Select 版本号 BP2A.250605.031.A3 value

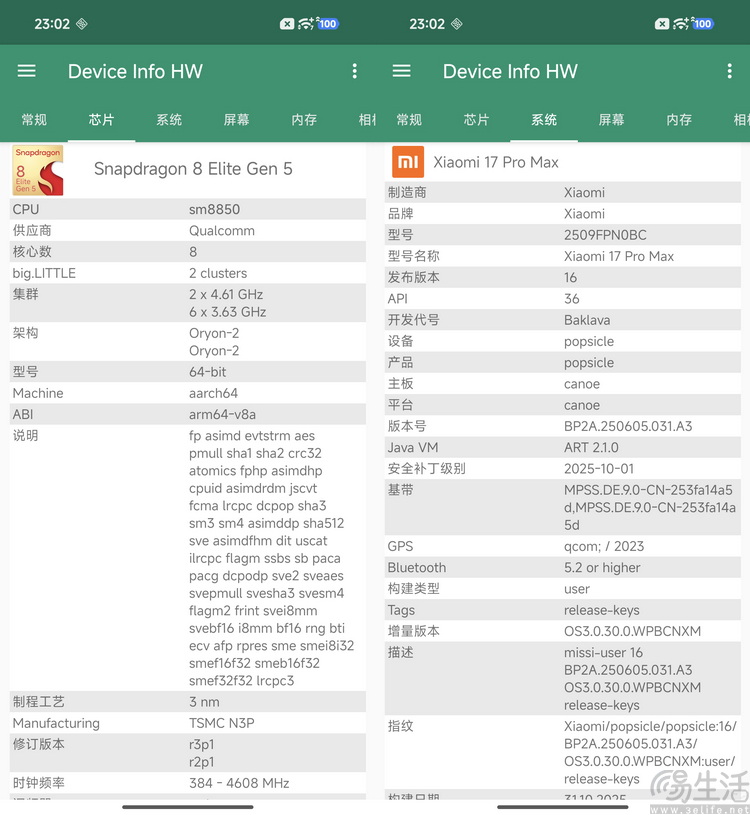(x=628, y=427)
